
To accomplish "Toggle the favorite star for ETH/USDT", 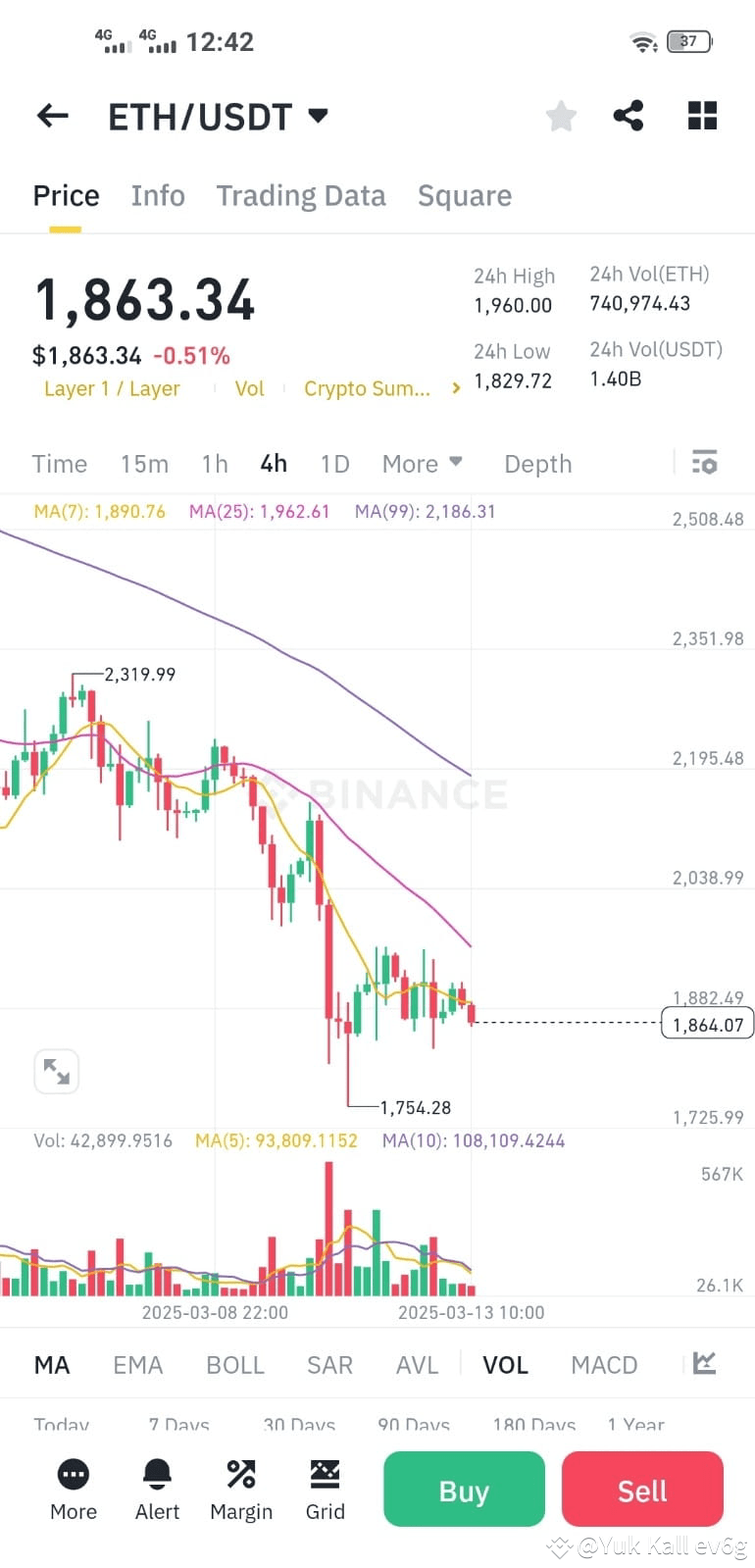I will 560,115.
